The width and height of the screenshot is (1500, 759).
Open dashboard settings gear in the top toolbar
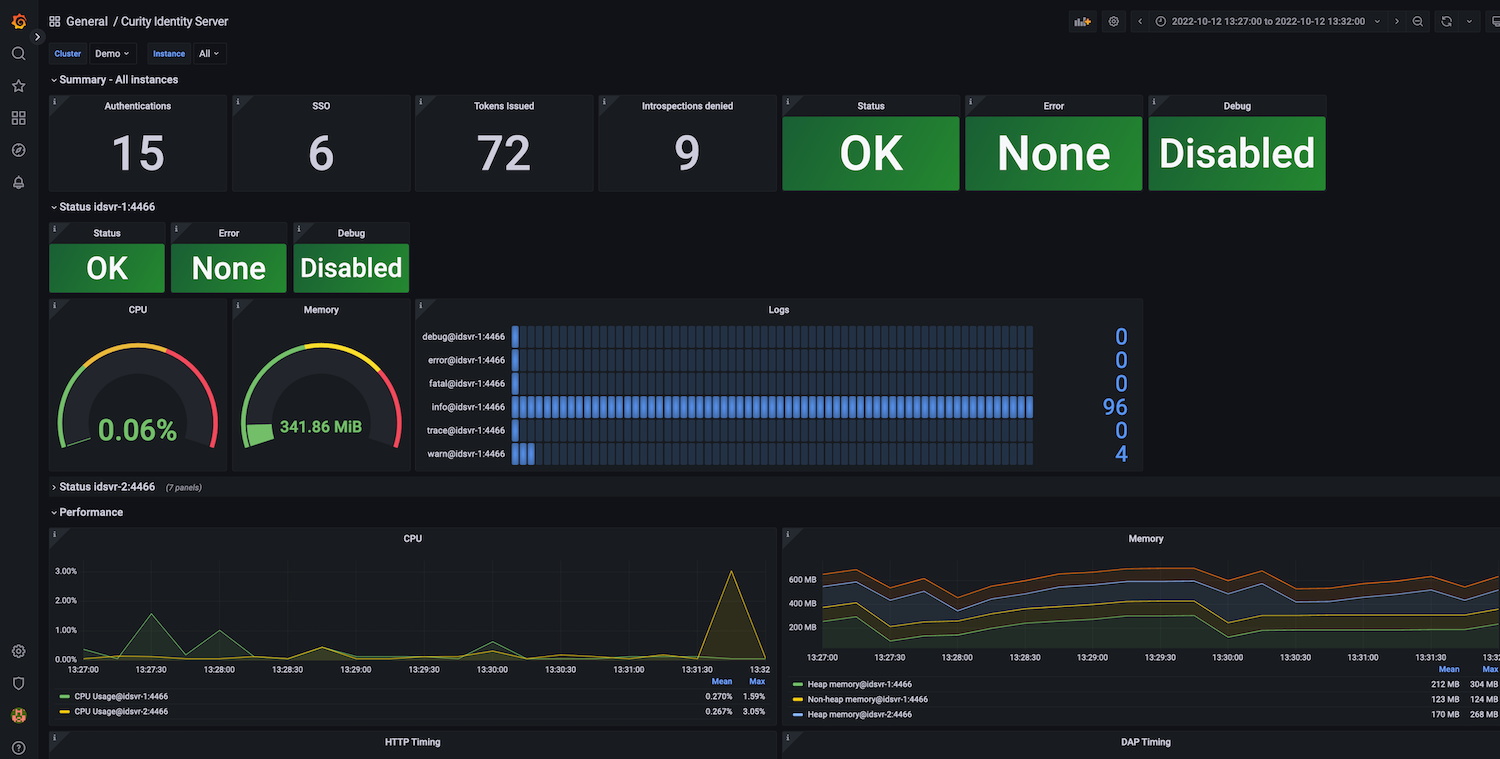[1114, 21]
